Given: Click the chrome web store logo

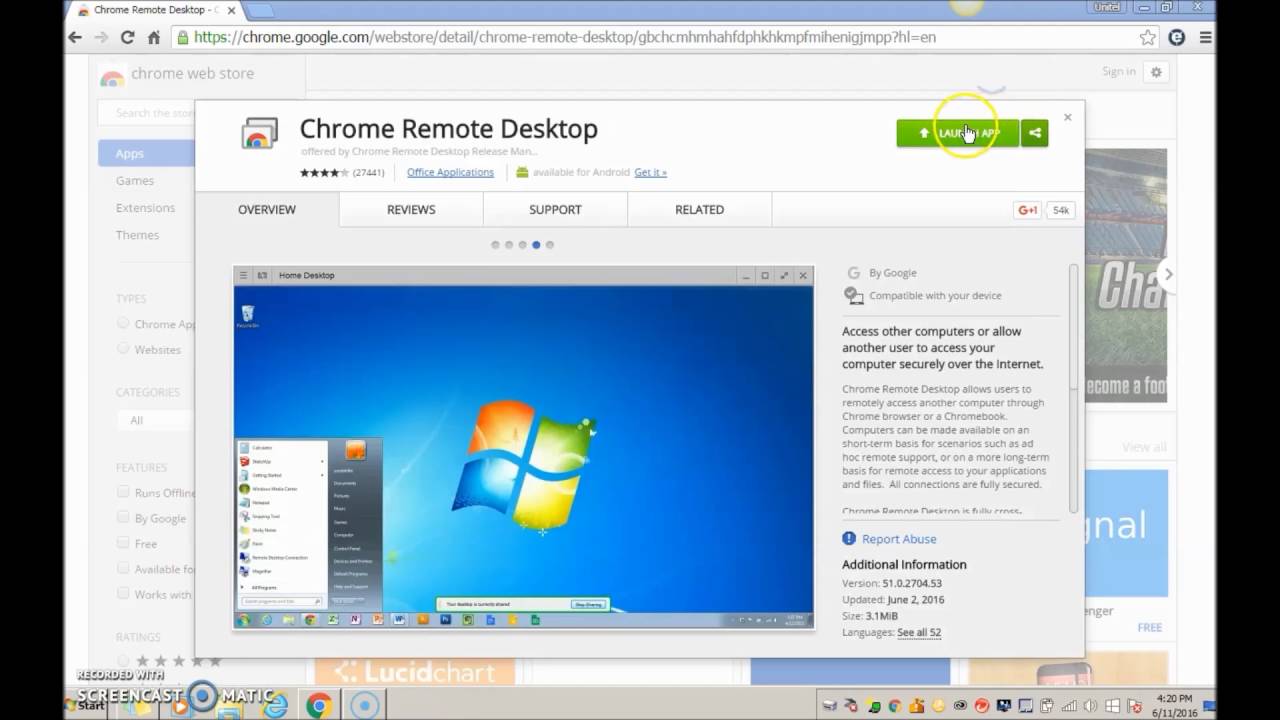Looking at the screenshot, I should 177,74.
